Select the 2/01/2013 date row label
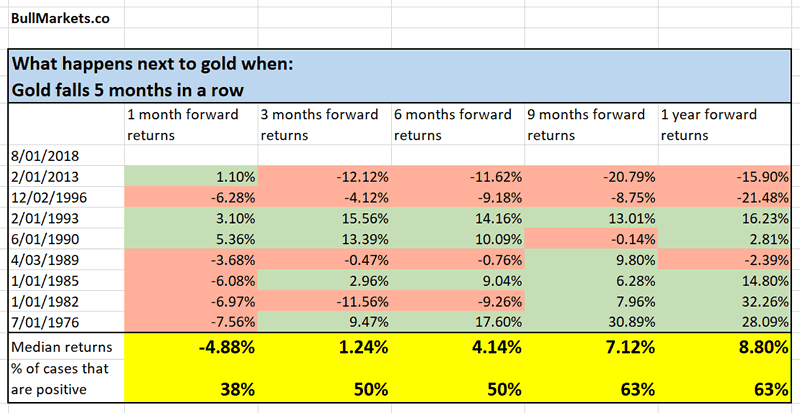 (46, 175)
